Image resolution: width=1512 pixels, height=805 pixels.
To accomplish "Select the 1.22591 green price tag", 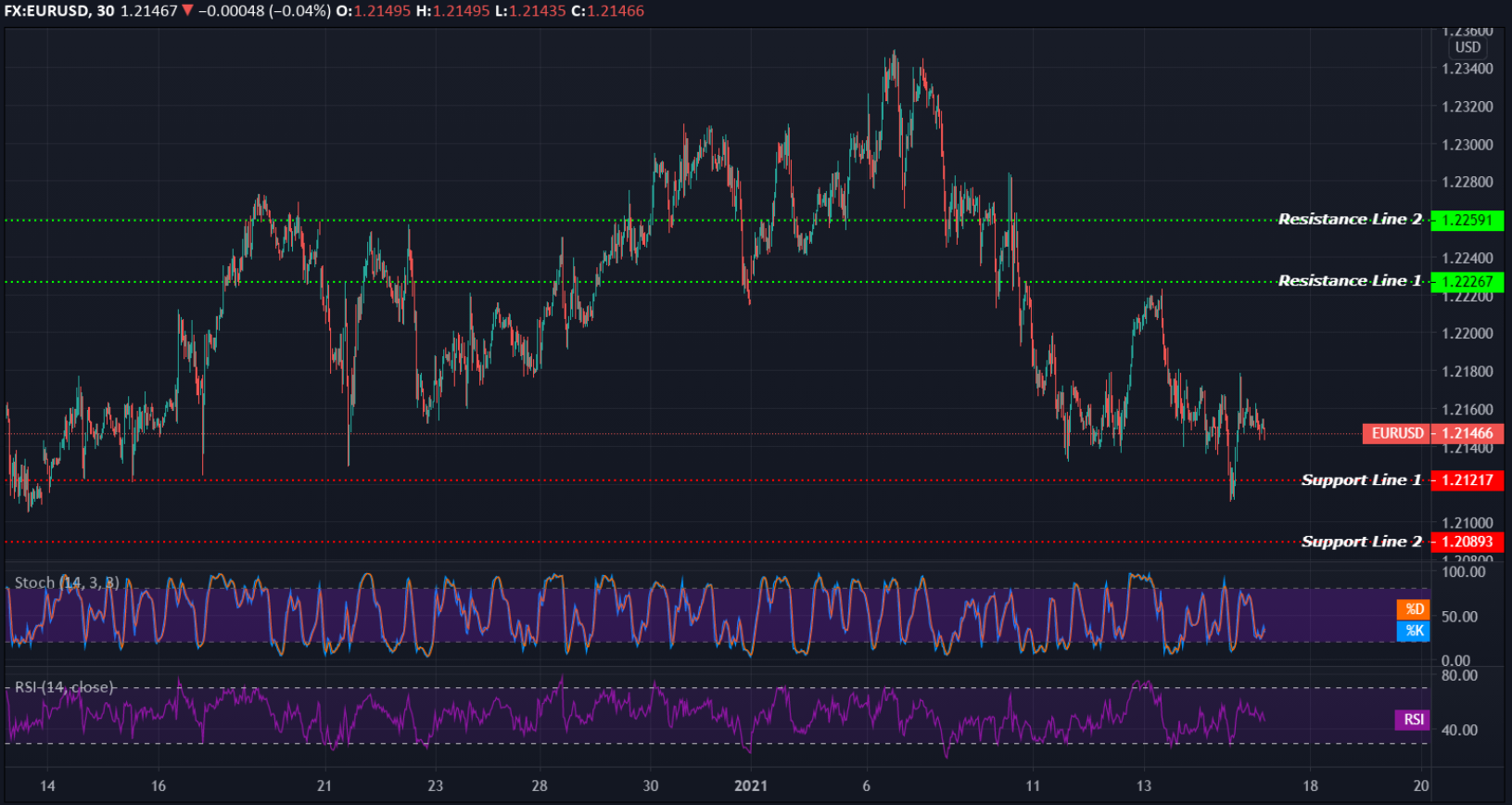I will (x=1468, y=221).
